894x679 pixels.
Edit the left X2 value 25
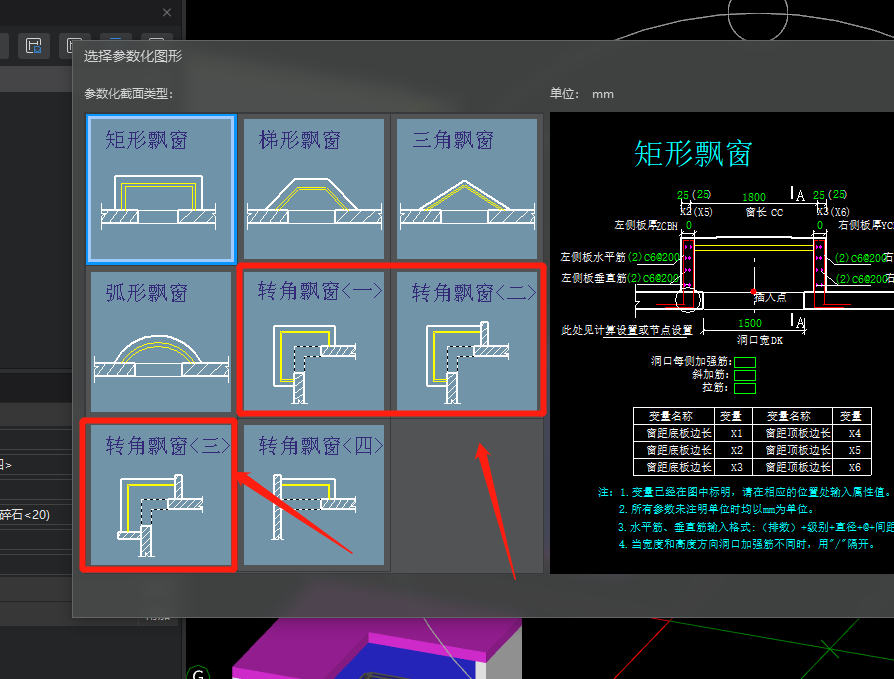(682, 195)
